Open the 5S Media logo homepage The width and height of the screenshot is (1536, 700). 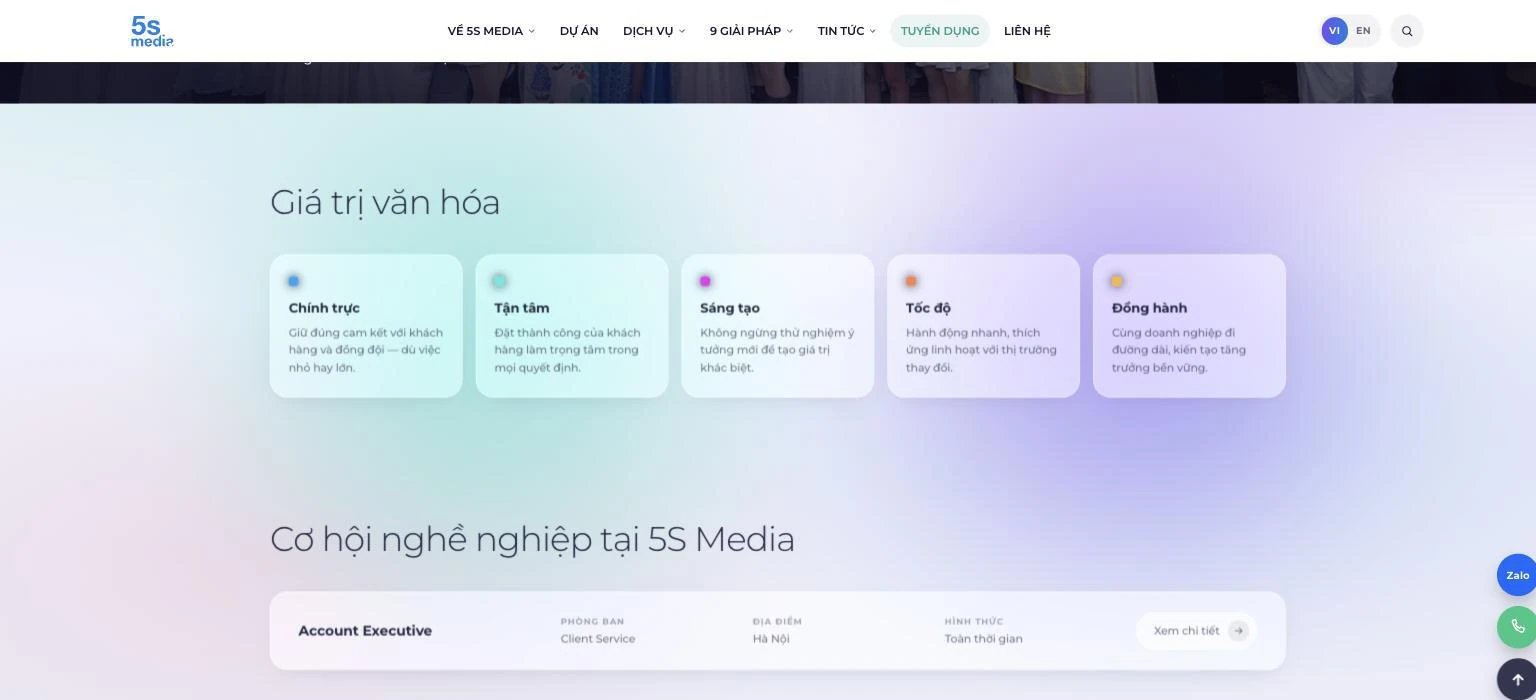152,31
